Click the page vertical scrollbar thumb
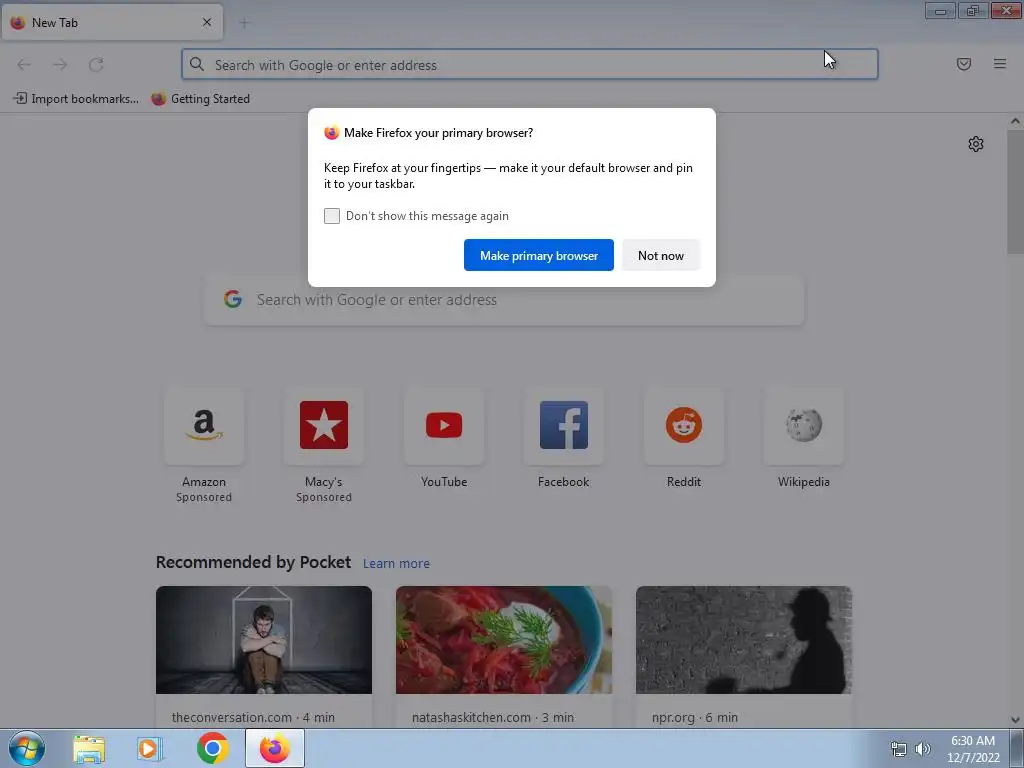Screen dimensions: 1024x768 [x=1015, y=191]
